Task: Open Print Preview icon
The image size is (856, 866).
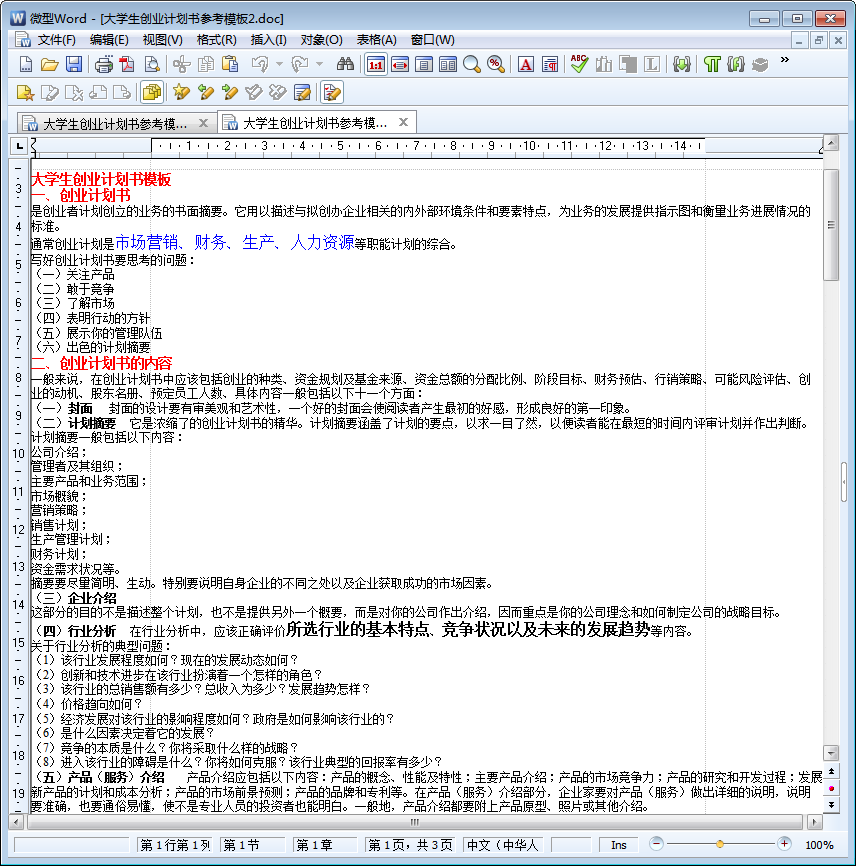Action: click(x=151, y=65)
